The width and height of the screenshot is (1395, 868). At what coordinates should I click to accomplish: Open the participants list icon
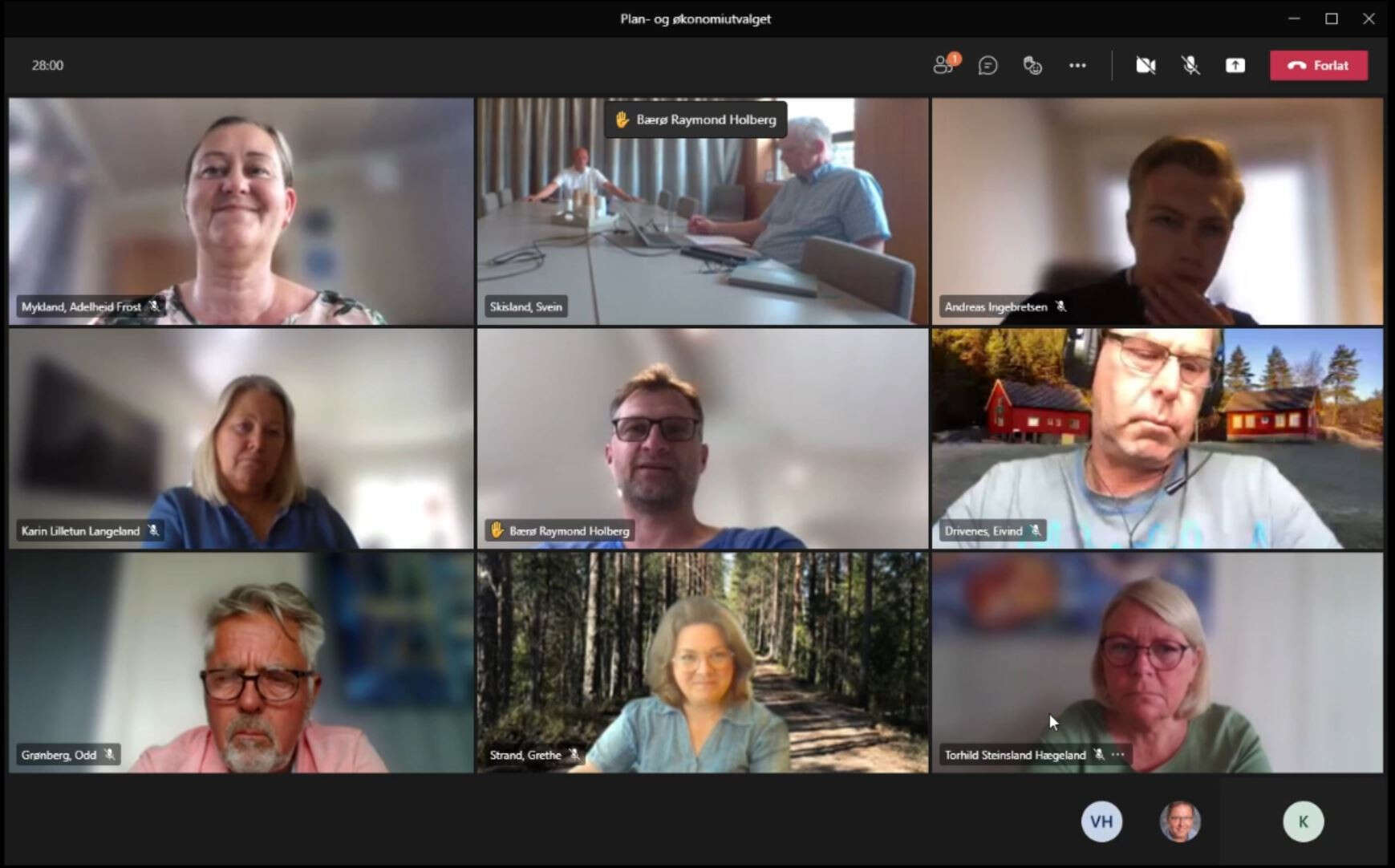click(943, 66)
